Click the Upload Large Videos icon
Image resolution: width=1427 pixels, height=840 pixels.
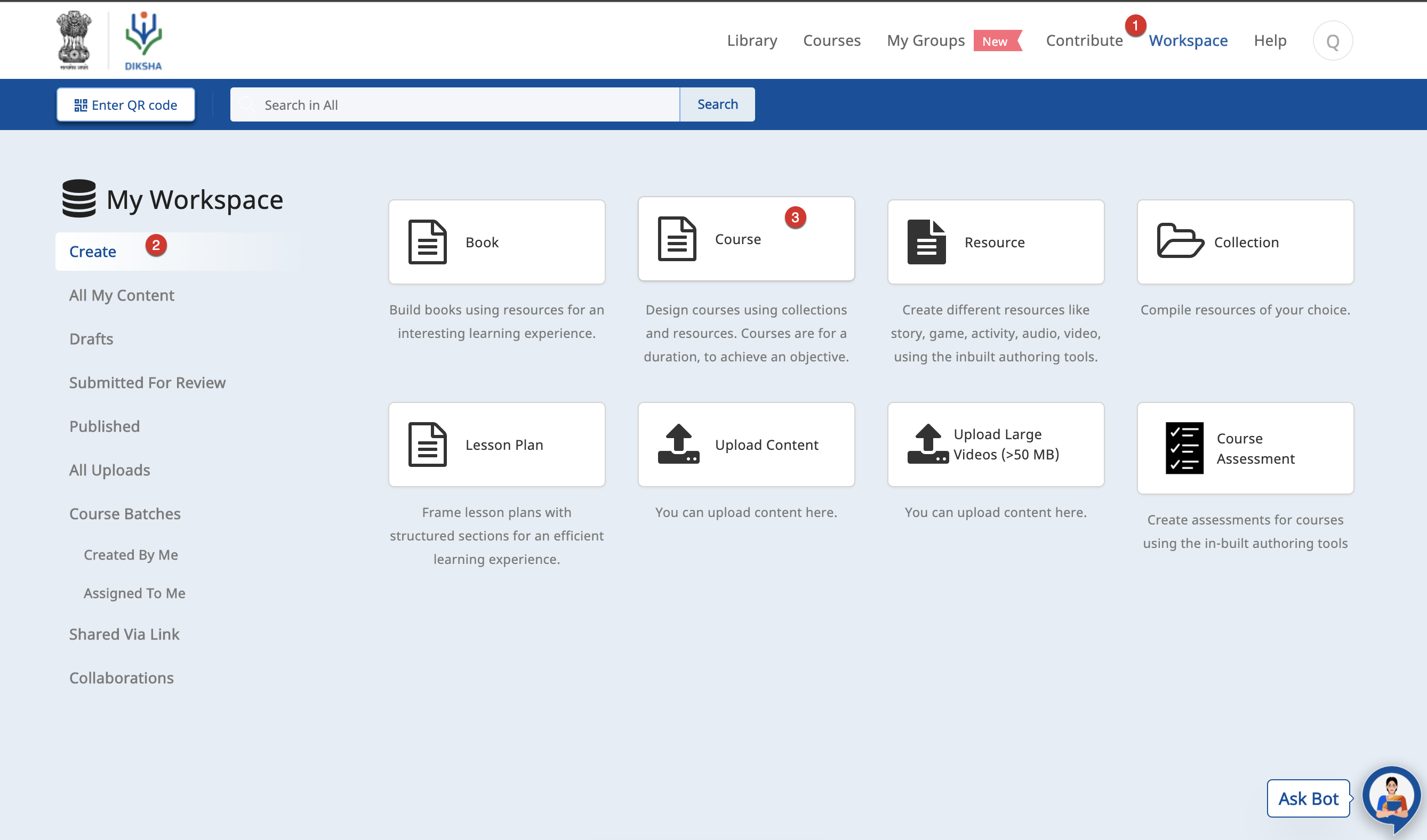927,445
